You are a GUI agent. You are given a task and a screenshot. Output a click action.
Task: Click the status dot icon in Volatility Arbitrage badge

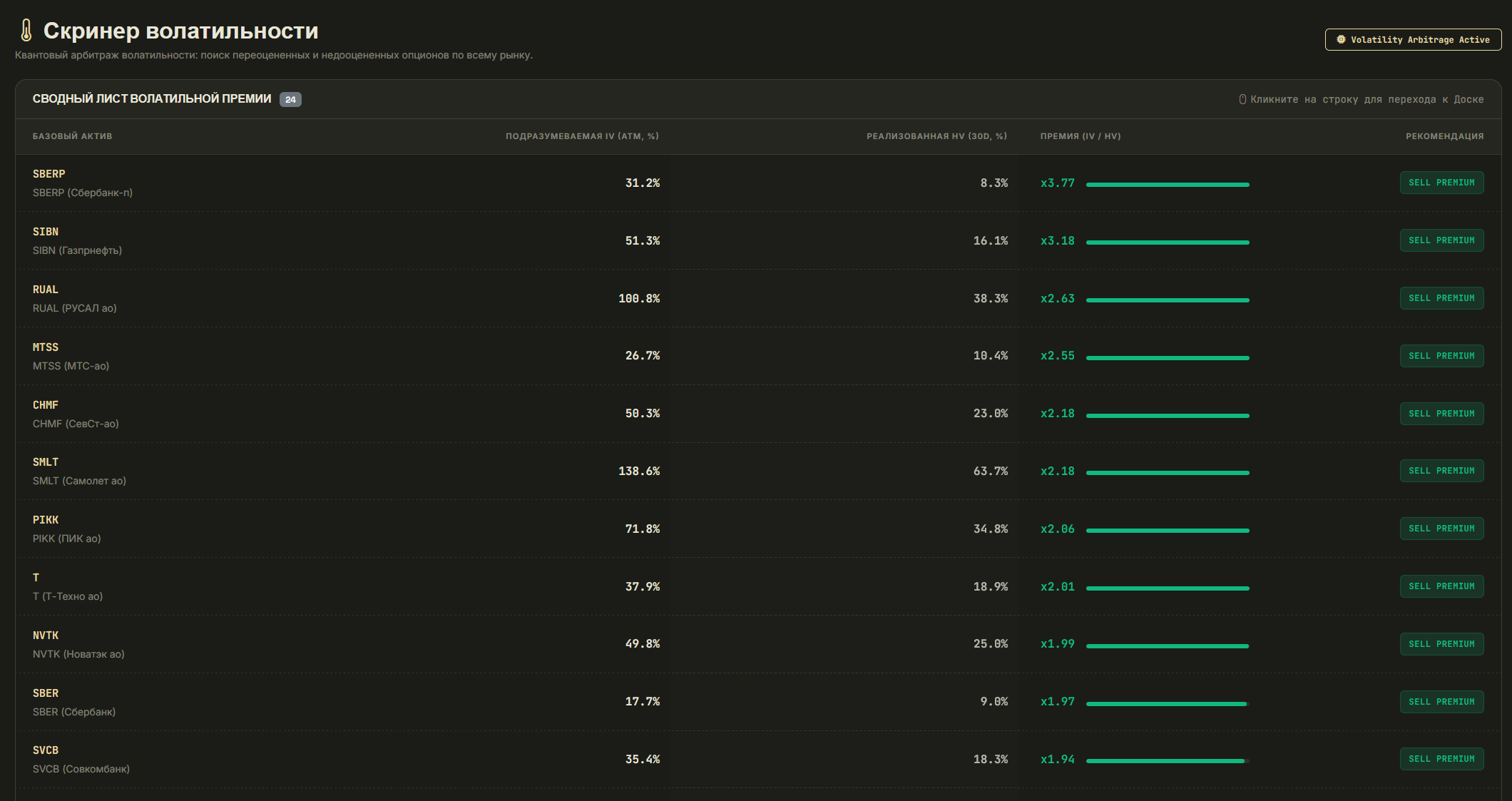click(1341, 40)
